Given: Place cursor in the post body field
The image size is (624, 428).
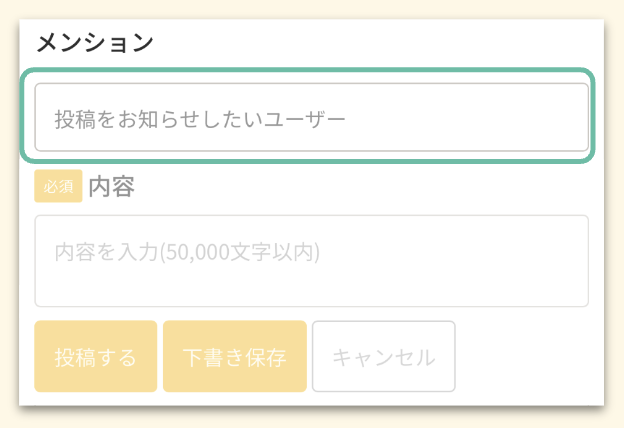Looking at the screenshot, I should (x=311, y=260).
